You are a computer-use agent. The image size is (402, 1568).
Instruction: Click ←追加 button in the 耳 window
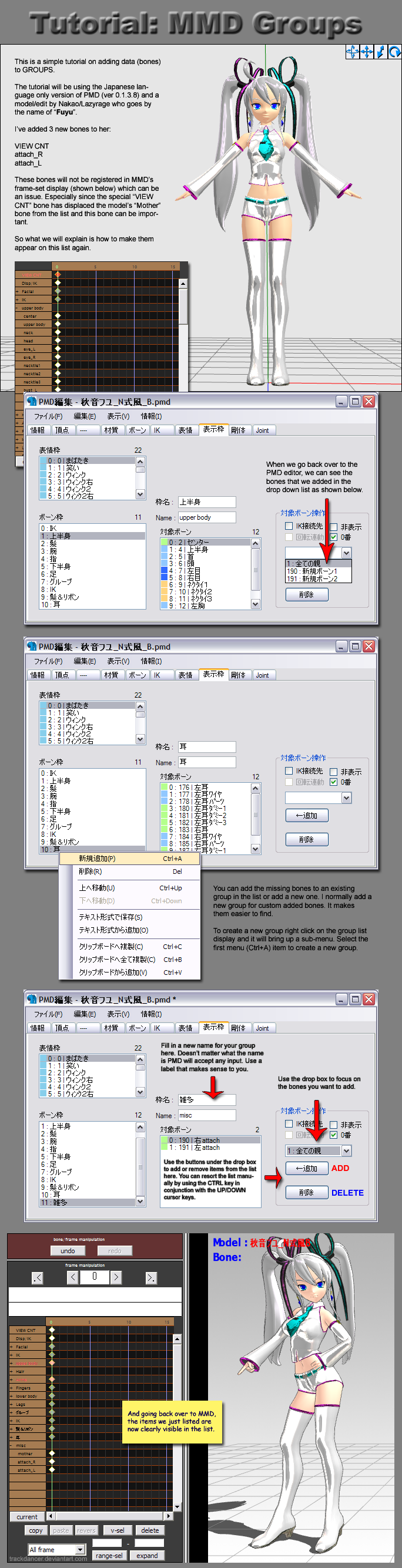click(306, 815)
